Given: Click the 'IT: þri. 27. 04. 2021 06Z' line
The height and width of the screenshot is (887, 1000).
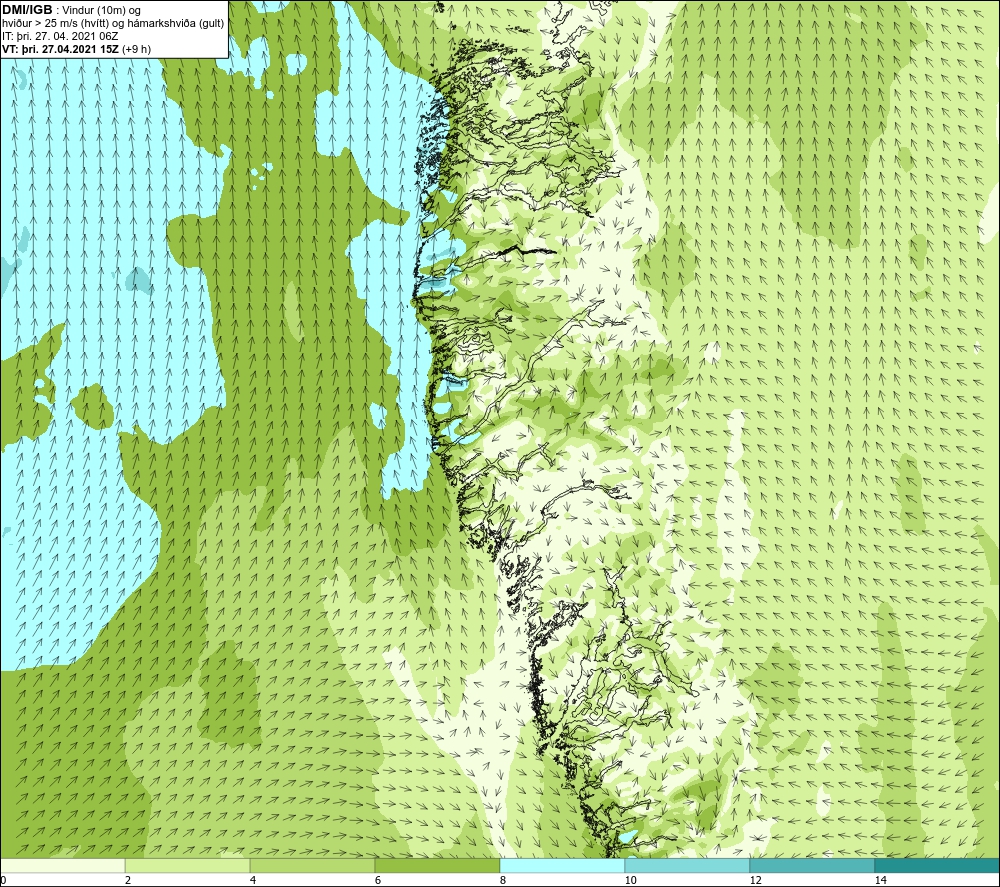Looking at the screenshot, I should [60, 36].
